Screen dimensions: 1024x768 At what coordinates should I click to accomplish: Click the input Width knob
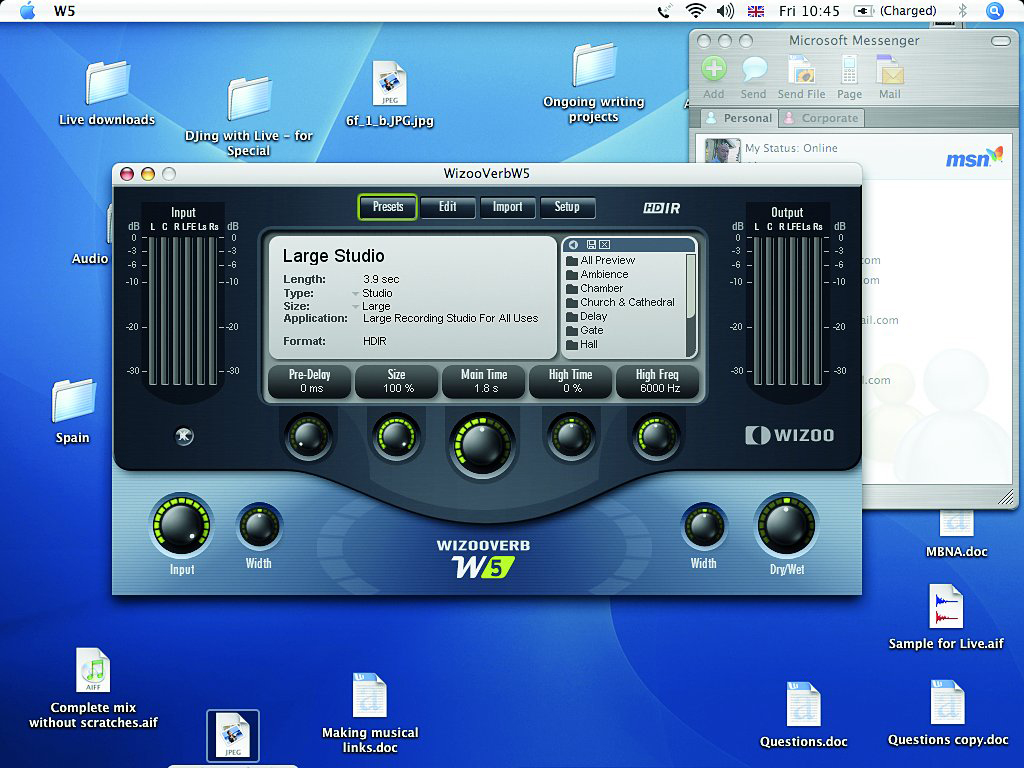pos(259,527)
